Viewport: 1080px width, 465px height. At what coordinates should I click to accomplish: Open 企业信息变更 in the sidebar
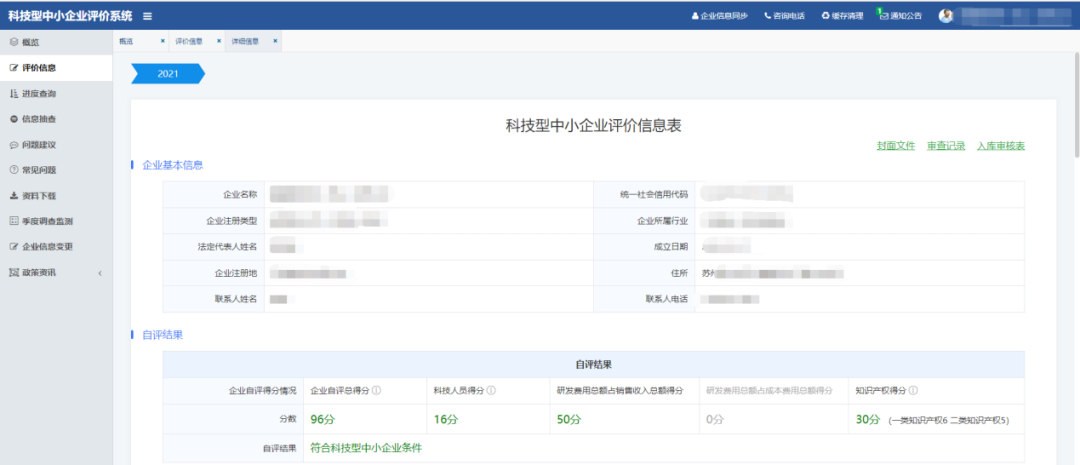pyautogui.click(x=56, y=247)
